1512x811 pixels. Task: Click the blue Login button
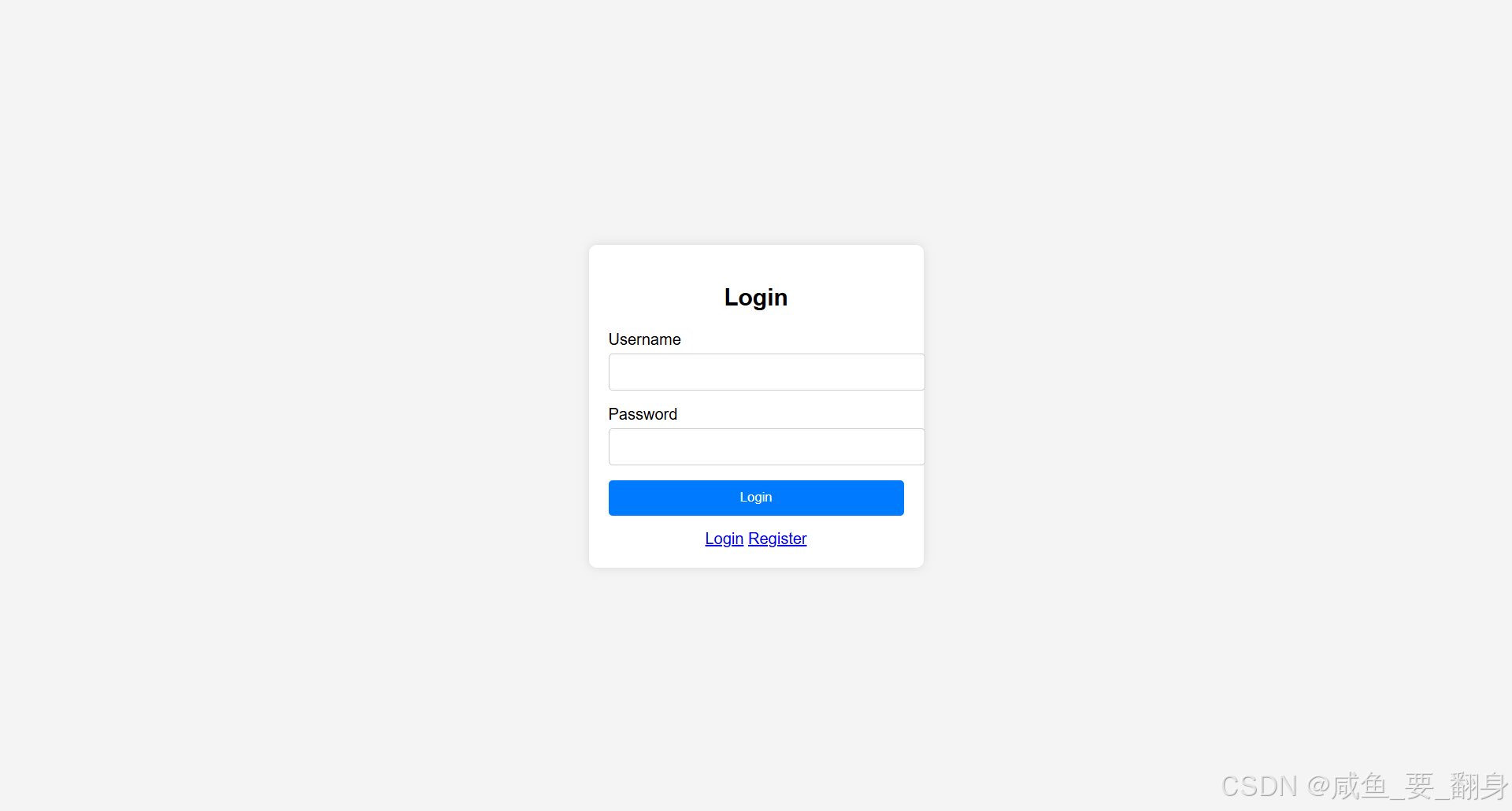[756, 498]
